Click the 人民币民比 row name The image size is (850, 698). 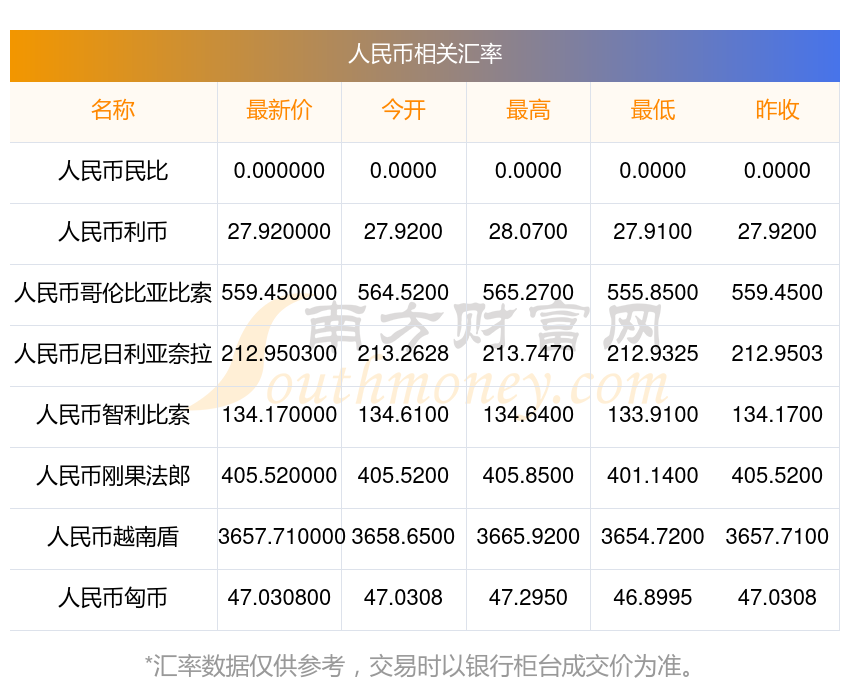pos(113,171)
